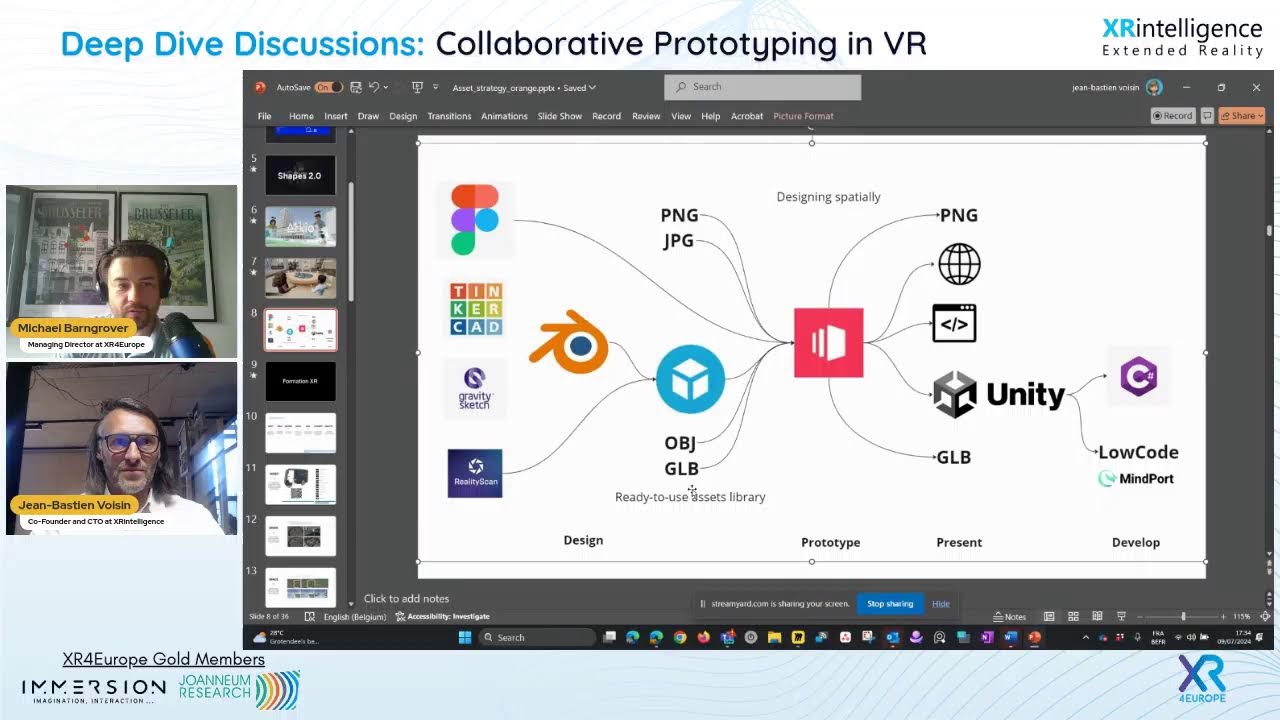
Task: Click the Figma logo on the slide
Action: (x=475, y=220)
